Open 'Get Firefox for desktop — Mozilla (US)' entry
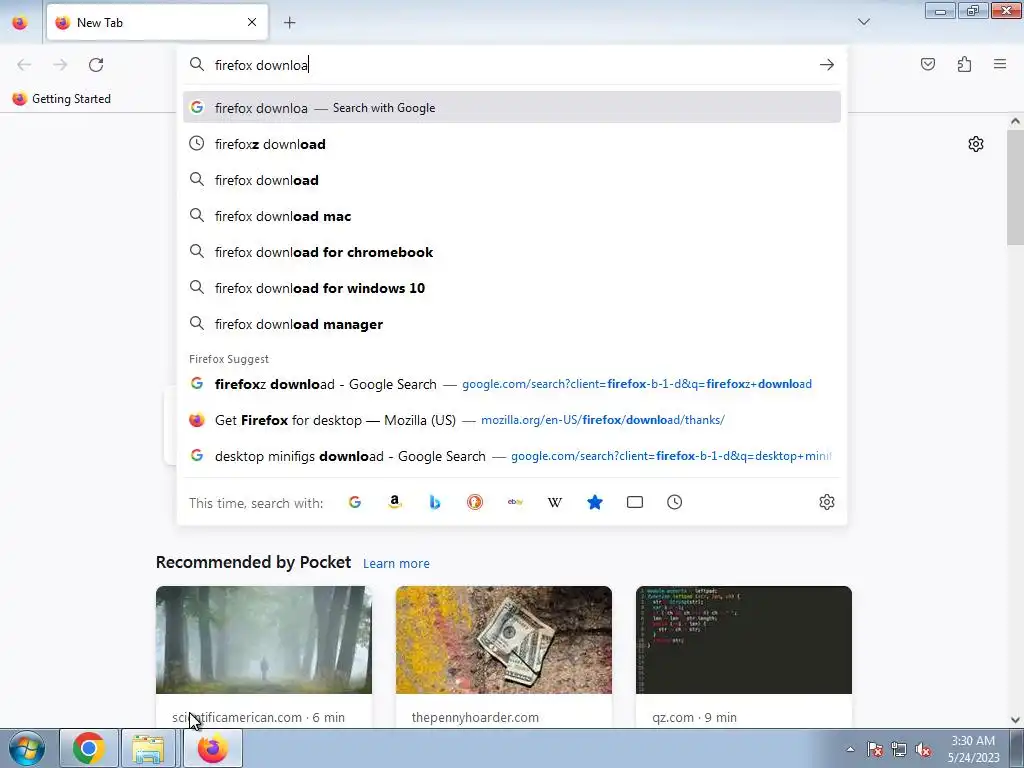 pos(512,420)
